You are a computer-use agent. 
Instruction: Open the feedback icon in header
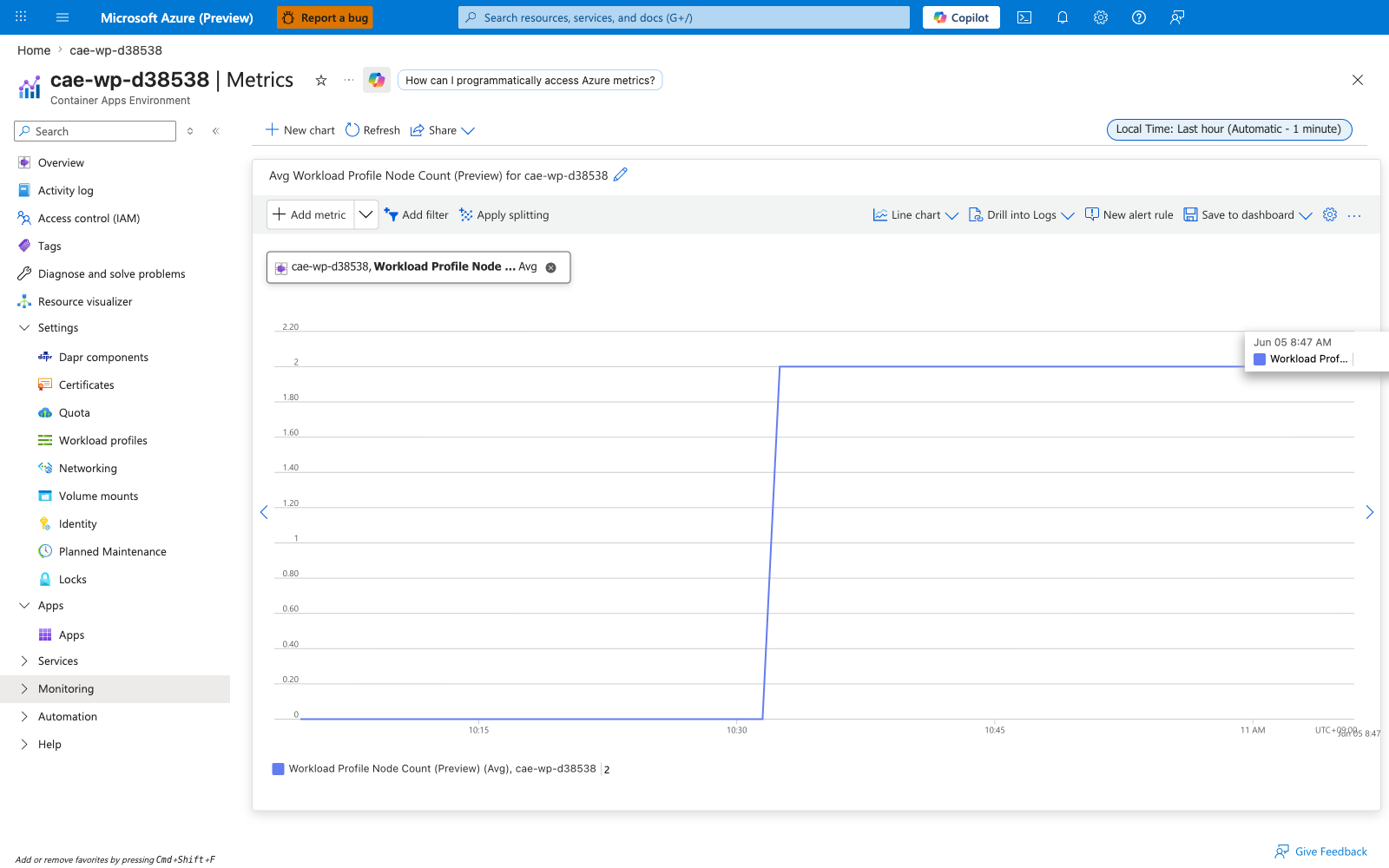tap(1177, 17)
